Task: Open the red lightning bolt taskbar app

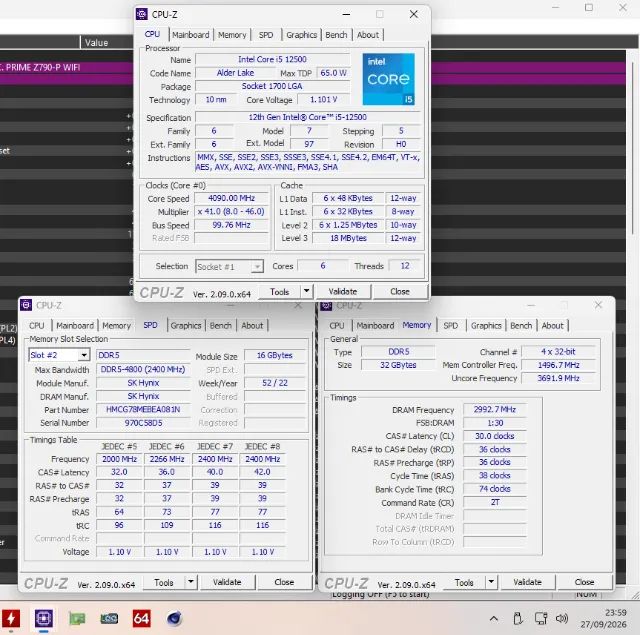Action: pyautogui.click(x=11, y=619)
